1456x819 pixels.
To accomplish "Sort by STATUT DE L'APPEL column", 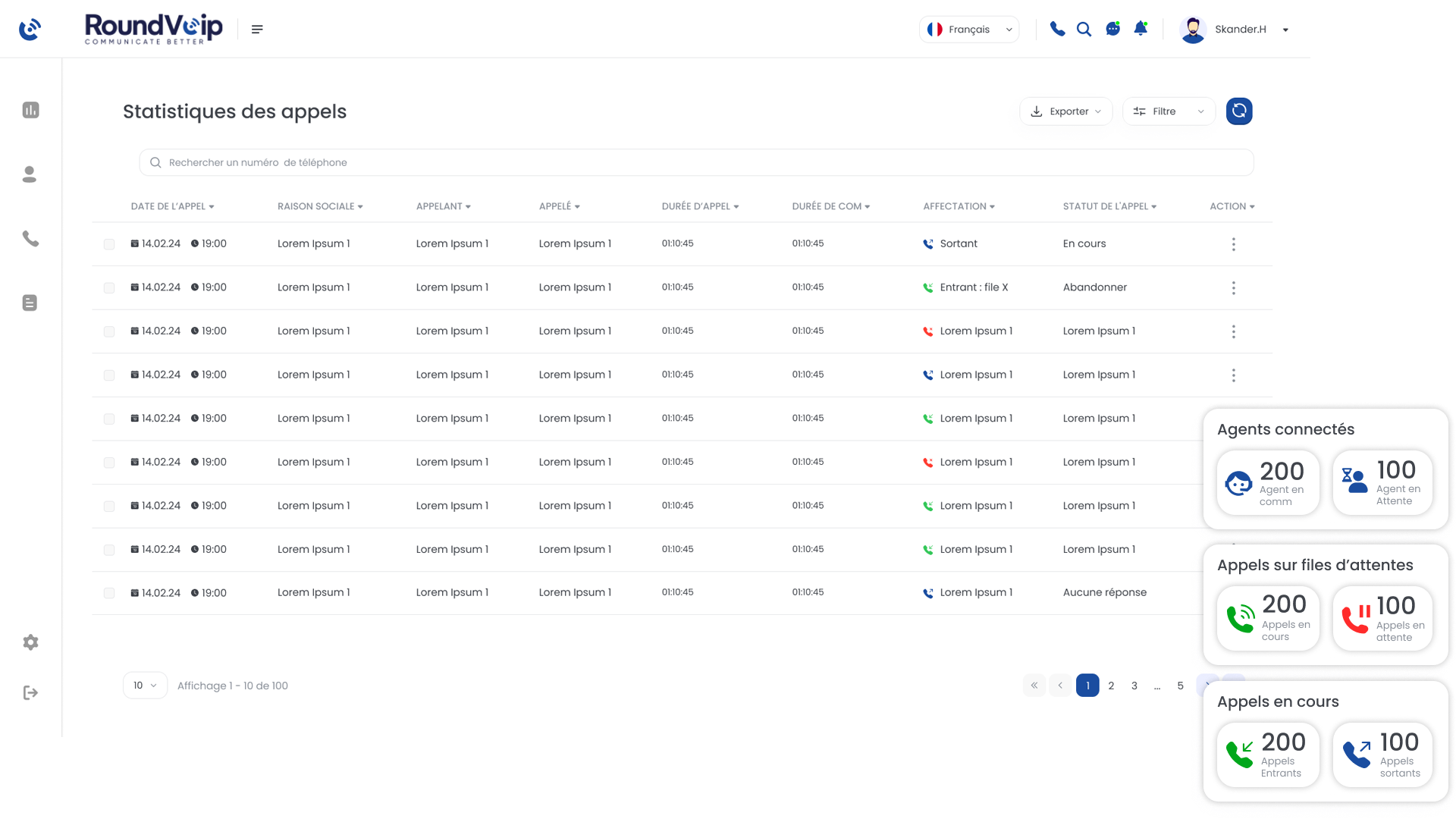I will 1109,206.
